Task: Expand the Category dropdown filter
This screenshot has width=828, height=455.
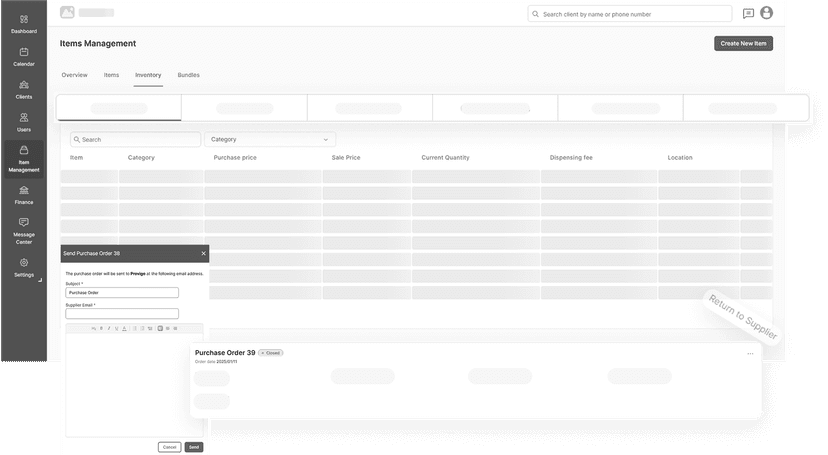Action: pyautogui.click(x=269, y=139)
